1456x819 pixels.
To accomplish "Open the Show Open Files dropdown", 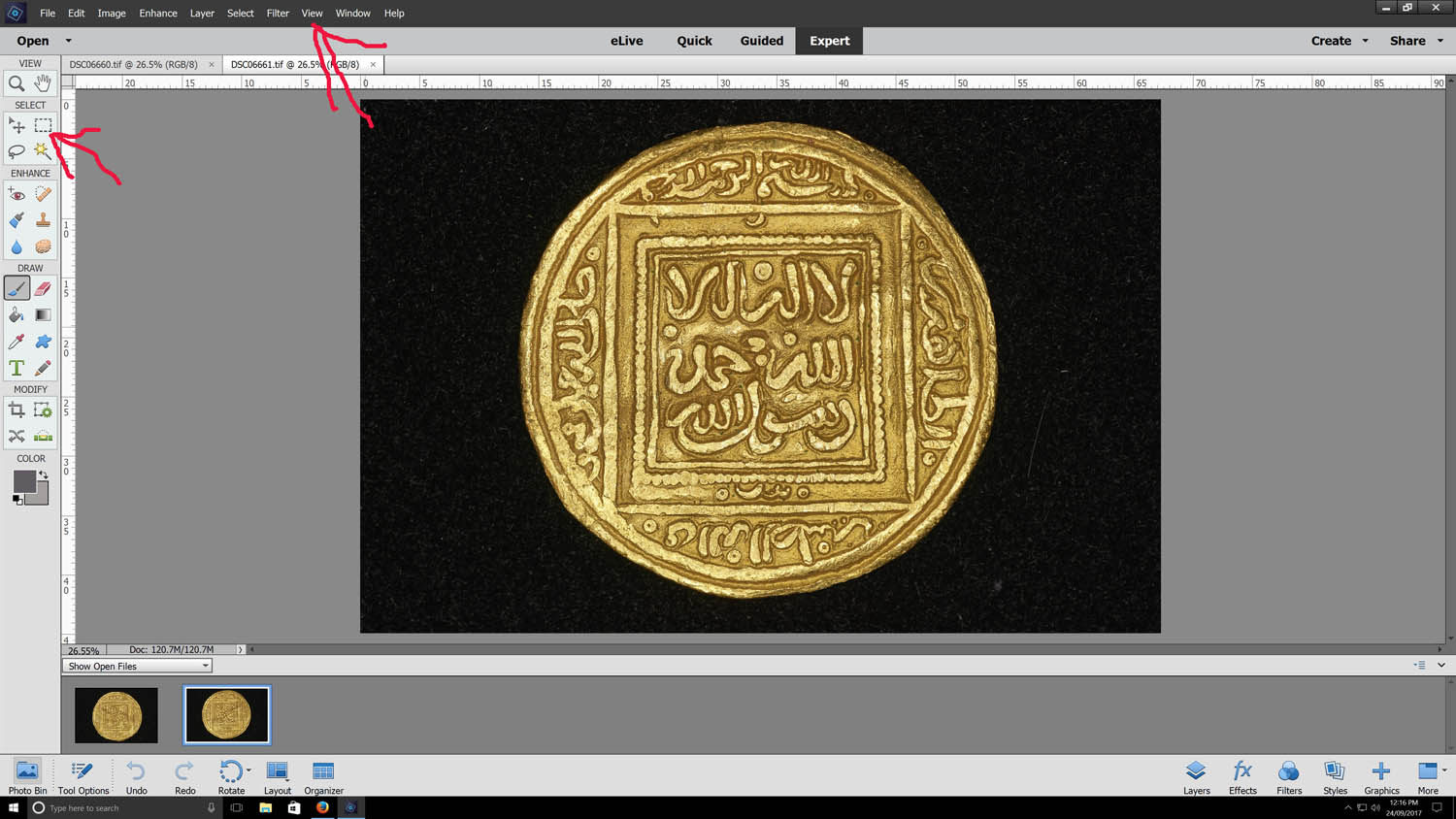I will (137, 666).
